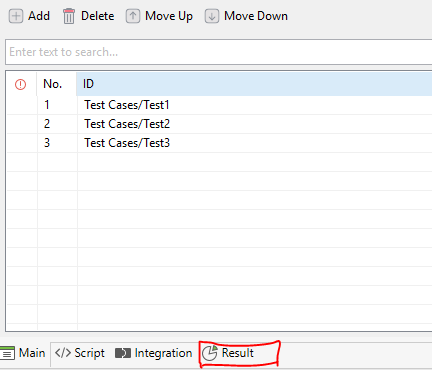Switch to the Main tab

click(23, 353)
